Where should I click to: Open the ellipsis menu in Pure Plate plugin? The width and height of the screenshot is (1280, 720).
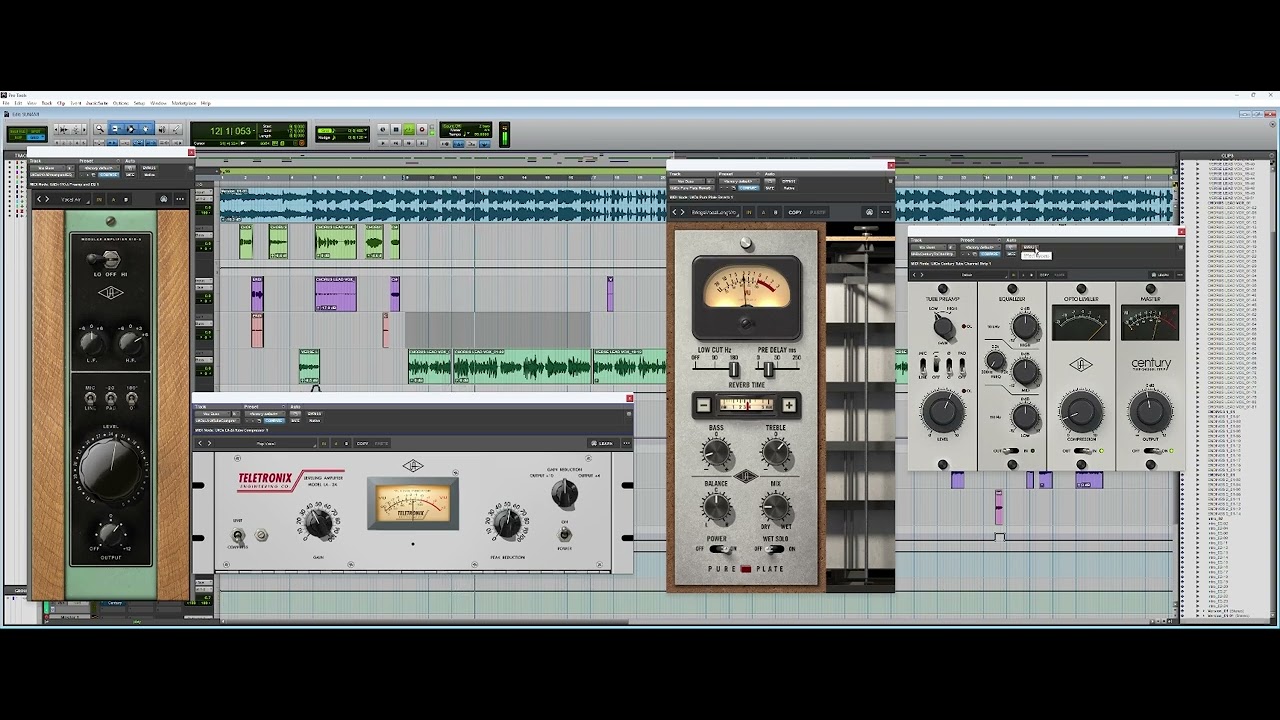885,212
